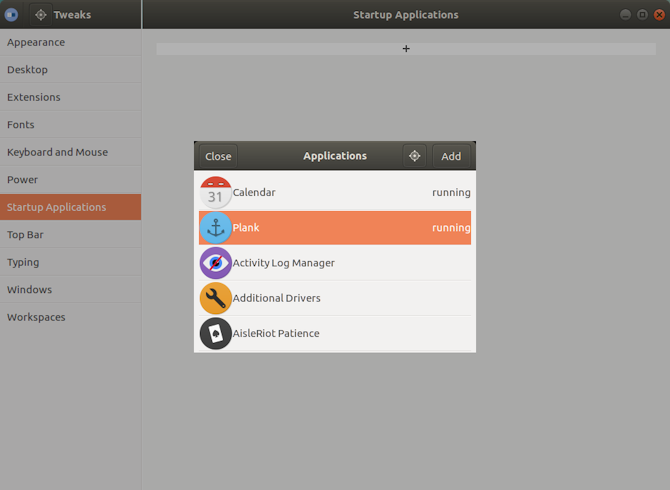Click the plus icon to add startup app

[x=406, y=49]
